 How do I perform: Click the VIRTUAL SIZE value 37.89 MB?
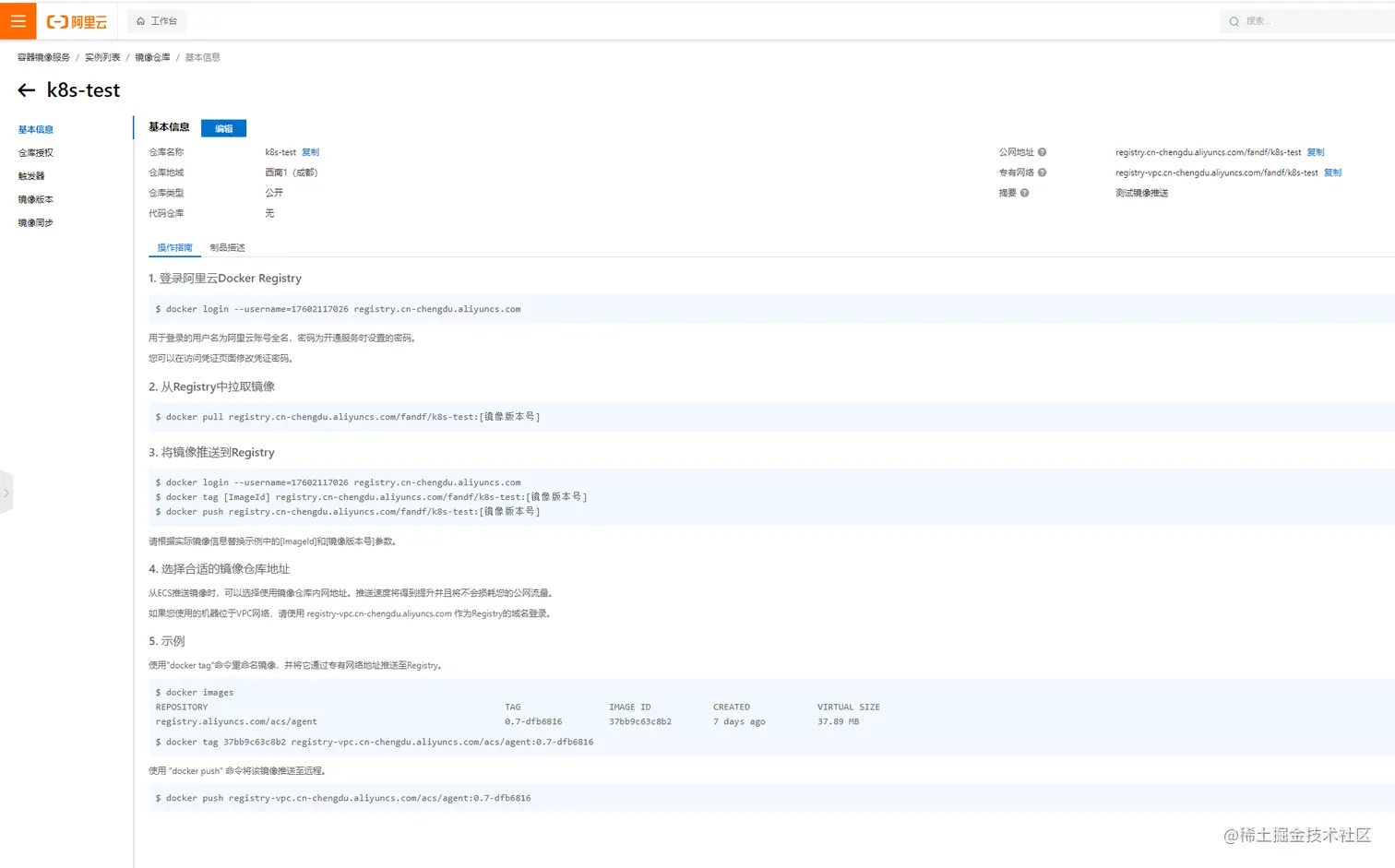838,722
